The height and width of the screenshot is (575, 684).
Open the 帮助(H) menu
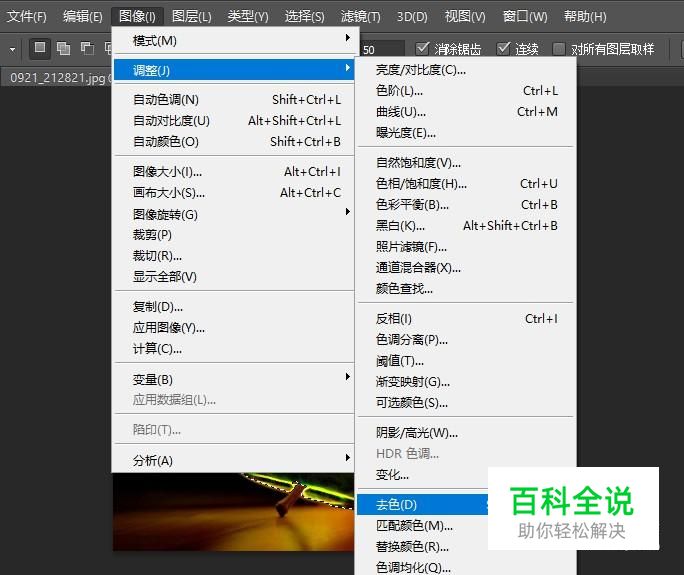pyautogui.click(x=585, y=17)
